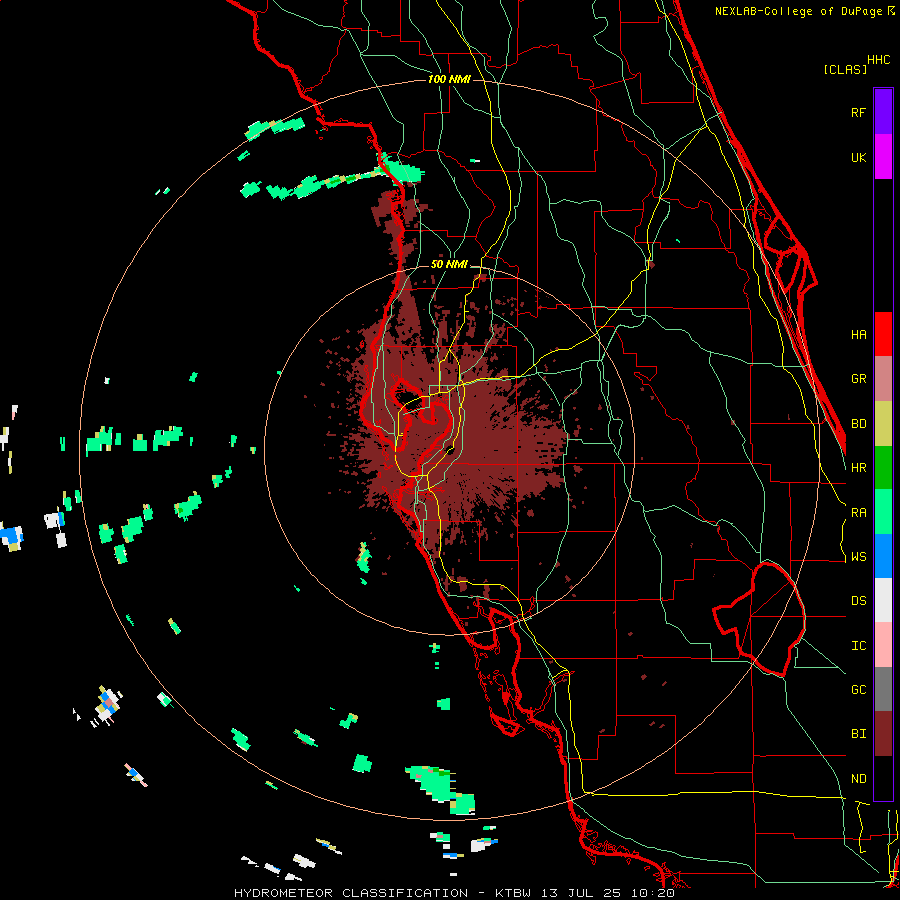Click the 'UK' legend label
Viewport: 900px width, 900px height.
pos(858,157)
